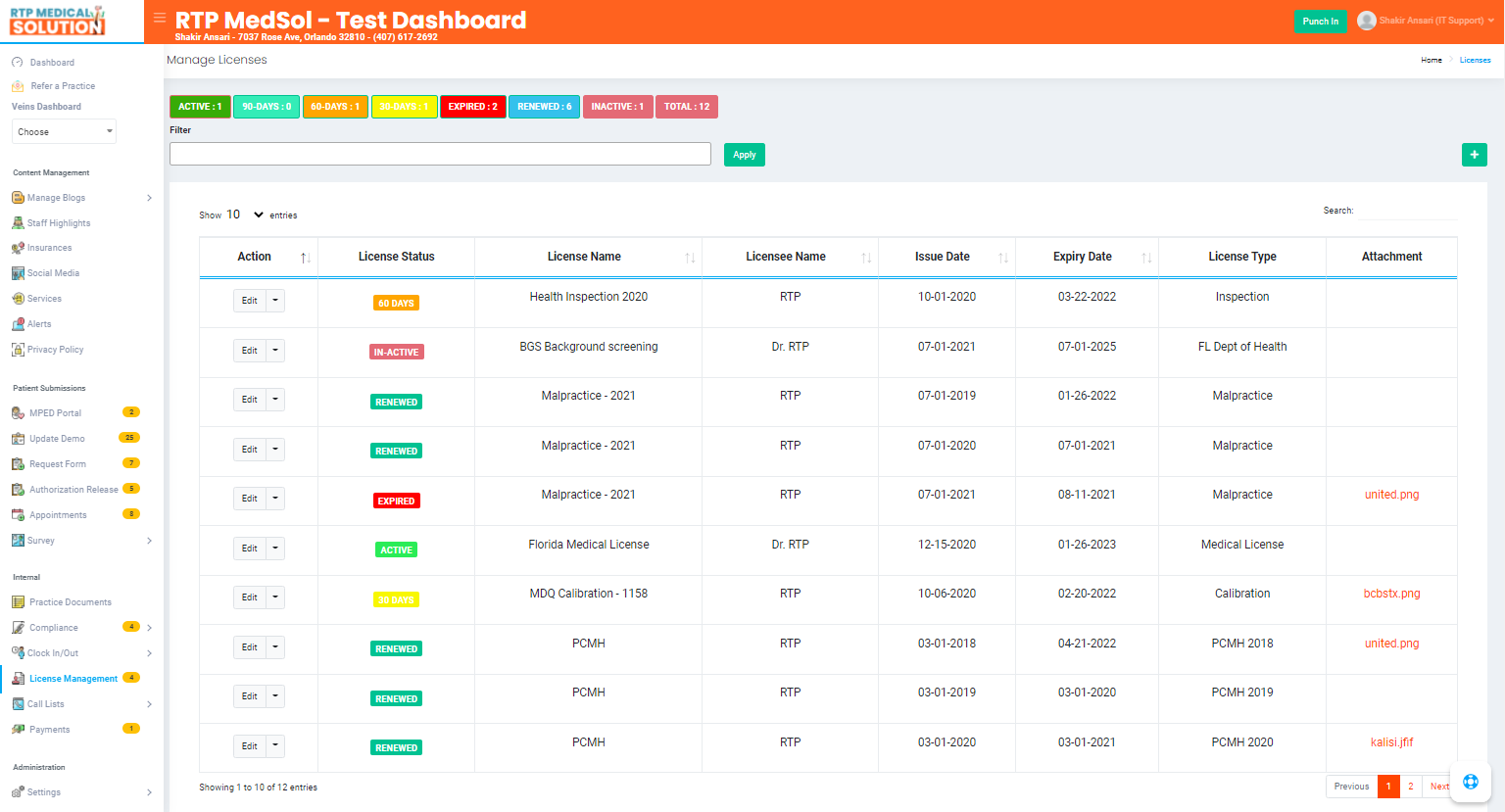The width and height of the screenshot is (1505, 812).
Task: Open the Veins Dashboard Choose dropdown
Action: pyautogui.click(x=64, y=131)
